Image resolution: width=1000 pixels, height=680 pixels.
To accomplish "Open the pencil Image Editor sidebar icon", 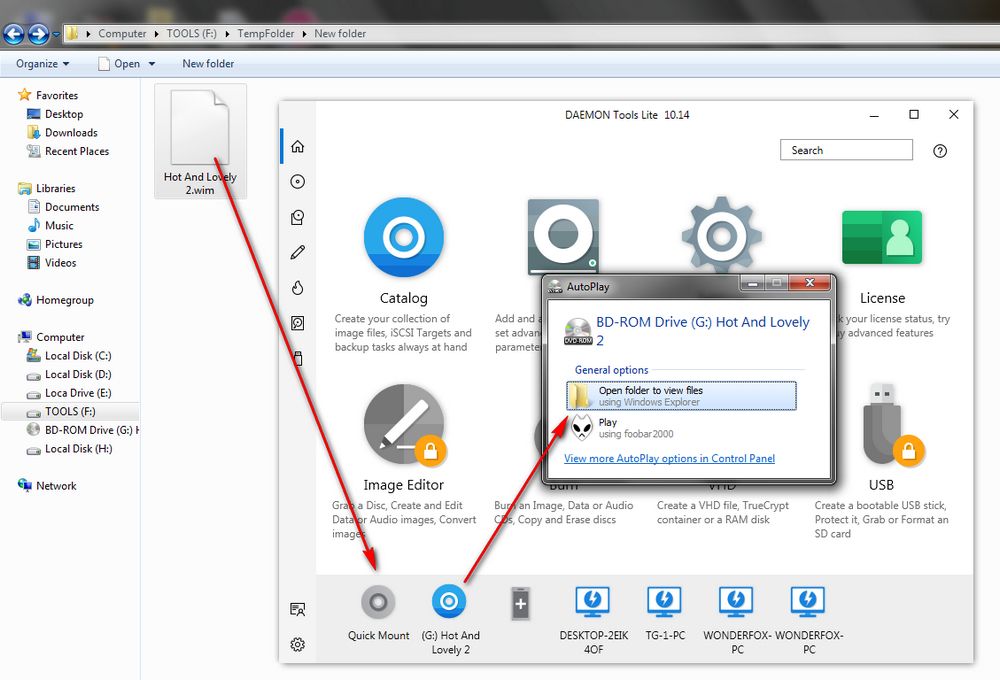I will pyautogui.click(x=297, y=252).
